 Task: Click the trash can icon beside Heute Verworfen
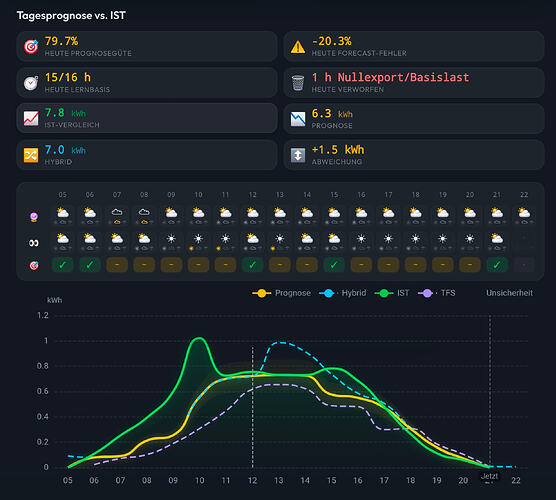click(298, 83)
